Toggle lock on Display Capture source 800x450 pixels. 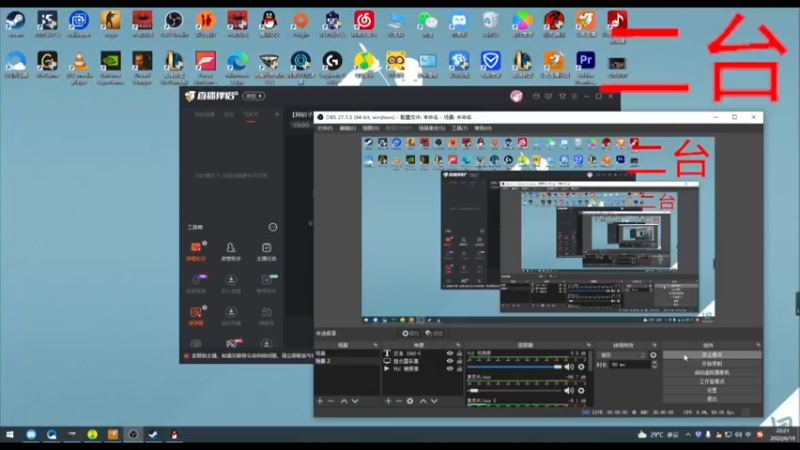coord(459,361)
